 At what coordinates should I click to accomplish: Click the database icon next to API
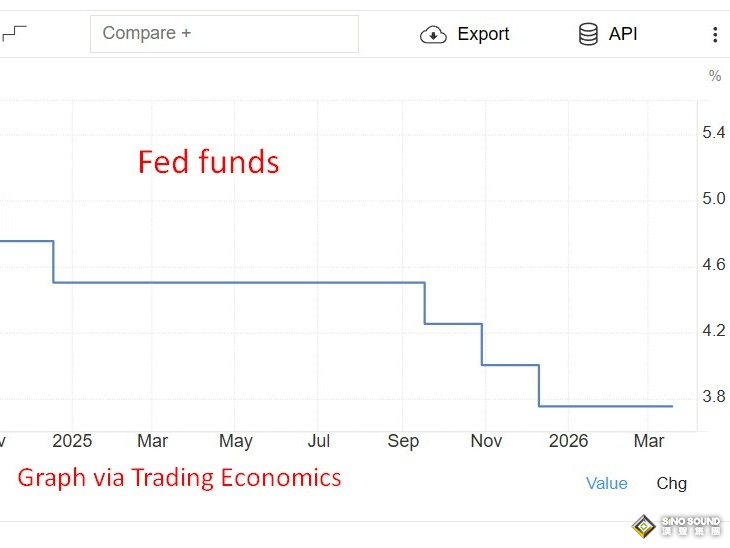(x=588, y=34)
